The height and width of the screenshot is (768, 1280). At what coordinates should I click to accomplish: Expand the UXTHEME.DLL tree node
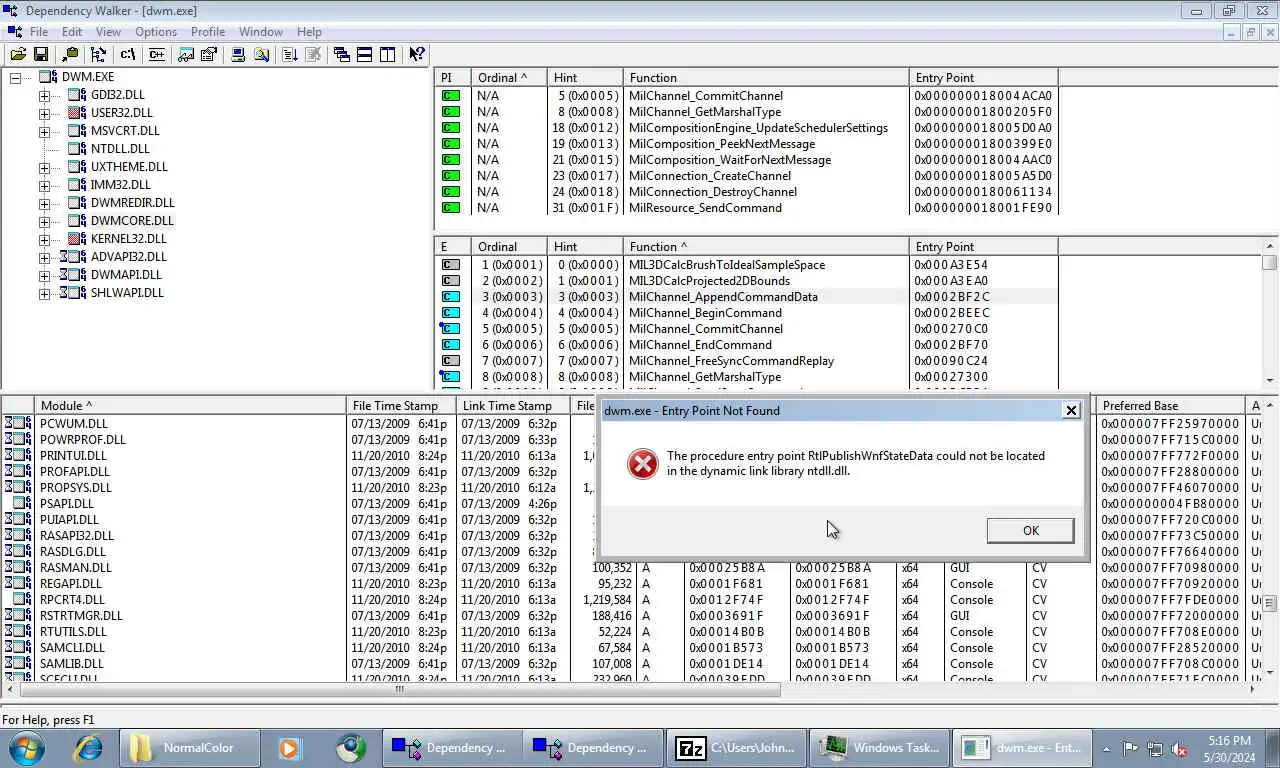pos(44,168)
